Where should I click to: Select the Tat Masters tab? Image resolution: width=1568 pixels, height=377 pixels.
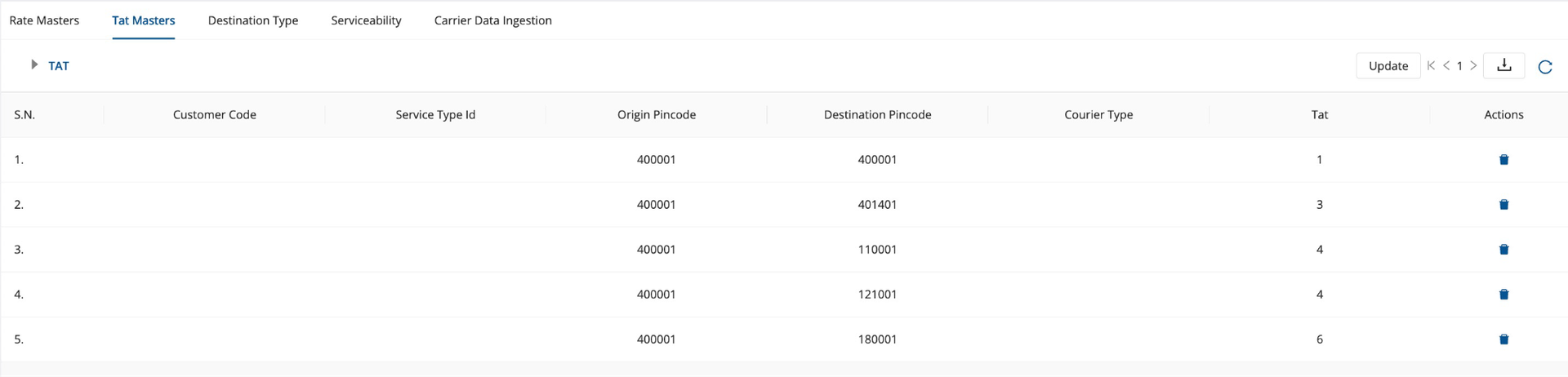[x=144, y=20]
